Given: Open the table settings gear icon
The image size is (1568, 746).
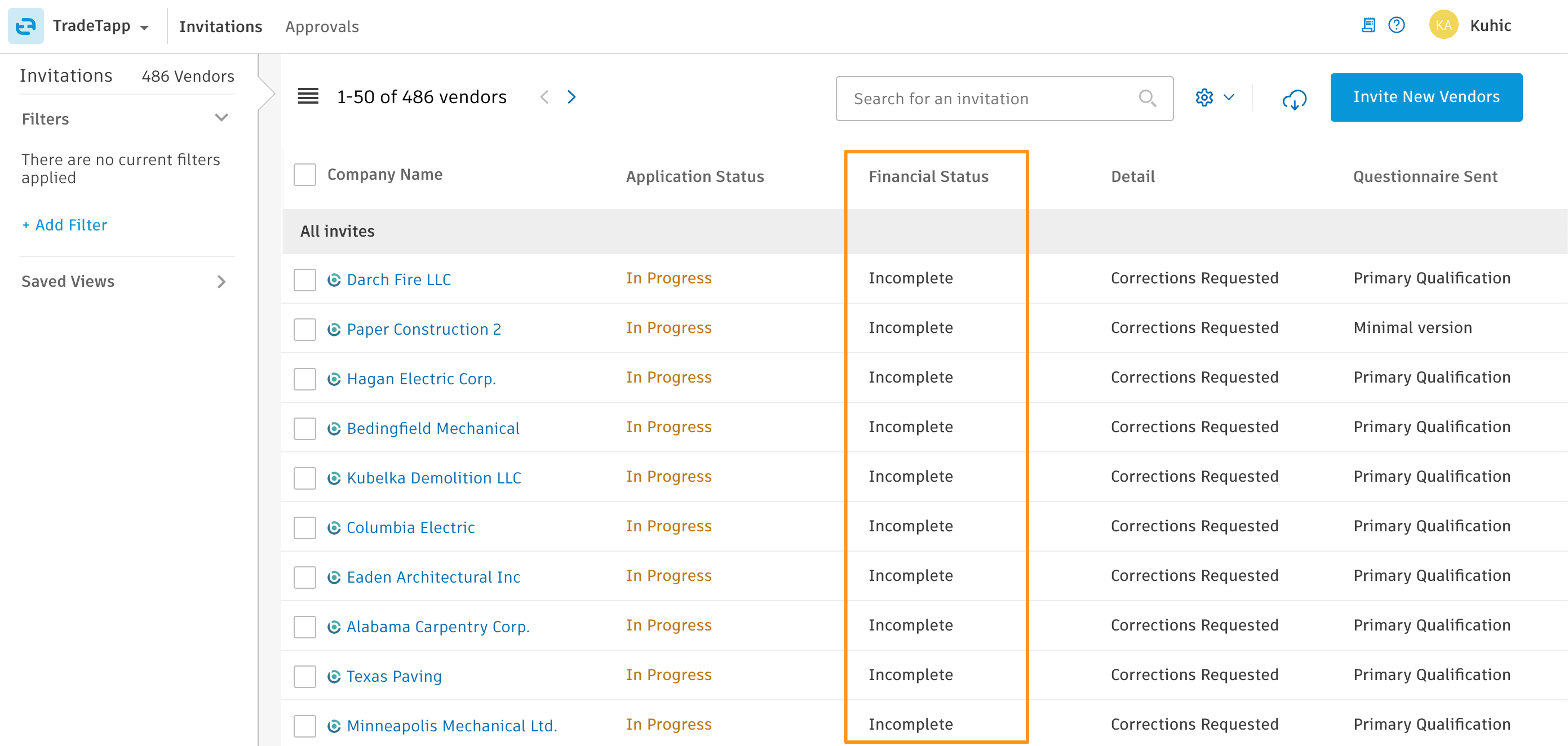Looking at the screenshot, I should coord(1203,97).
